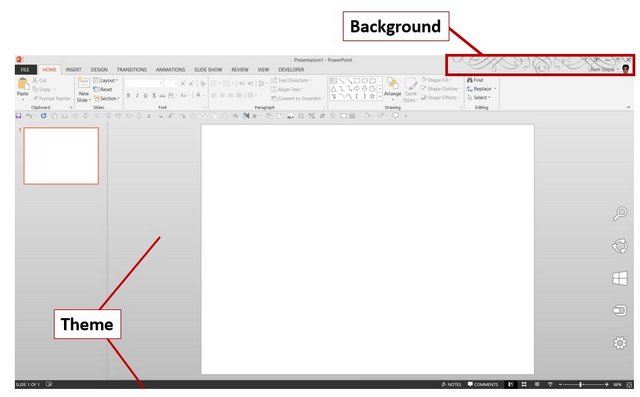Open the TRANSITIONS tab
Viewport: 640px width, 397px height.
[x=131, y=70]
